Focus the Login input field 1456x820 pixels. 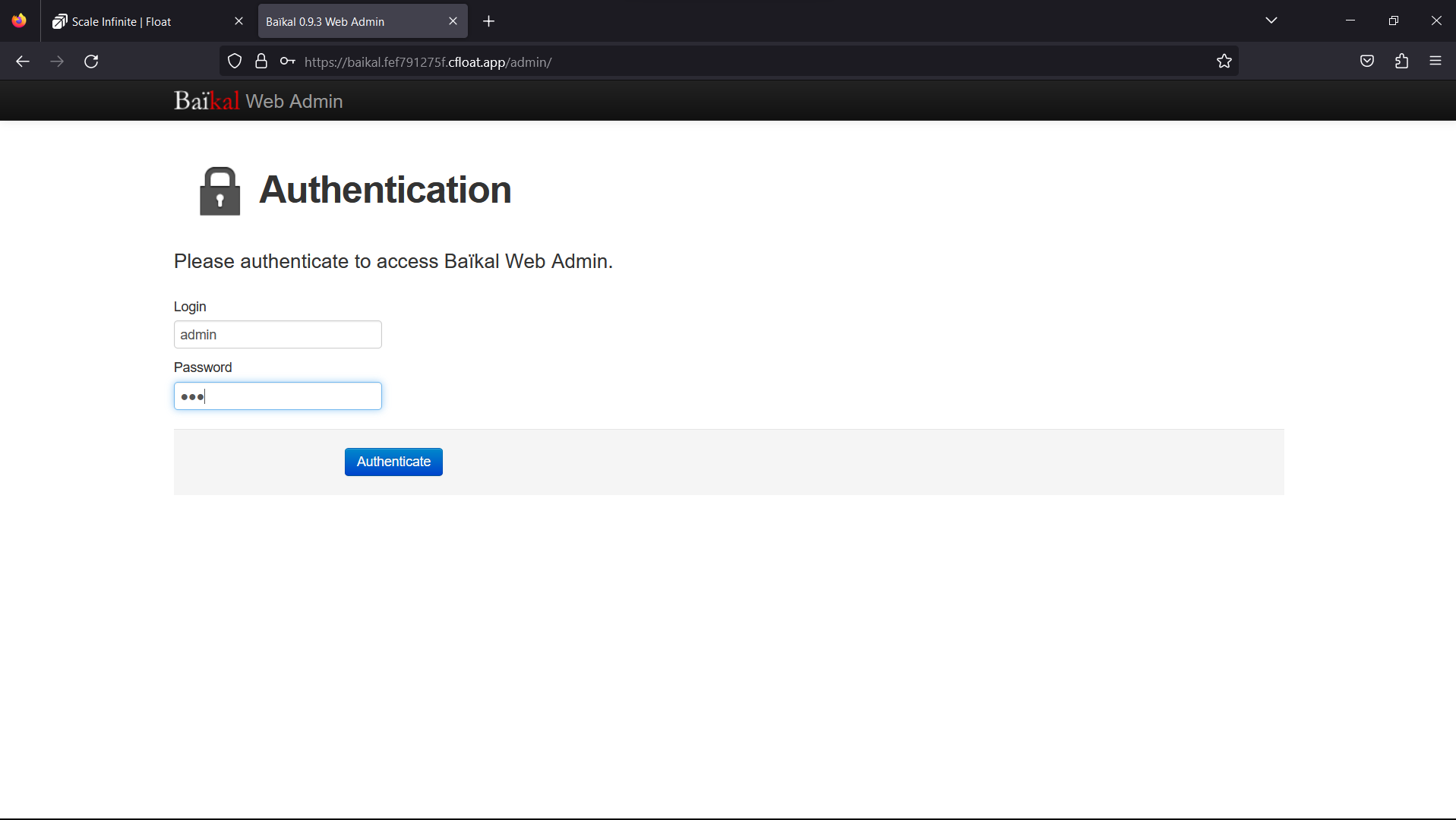click(278, 335)
